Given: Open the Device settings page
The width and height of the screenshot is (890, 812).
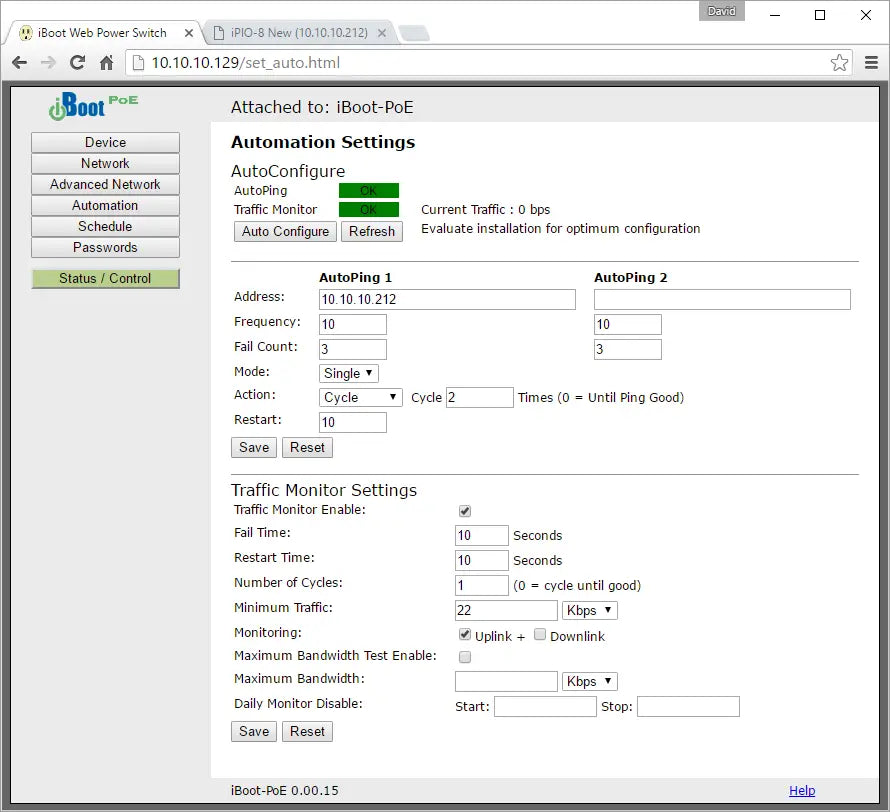Looking at the screenshot, I should point(106,142).
